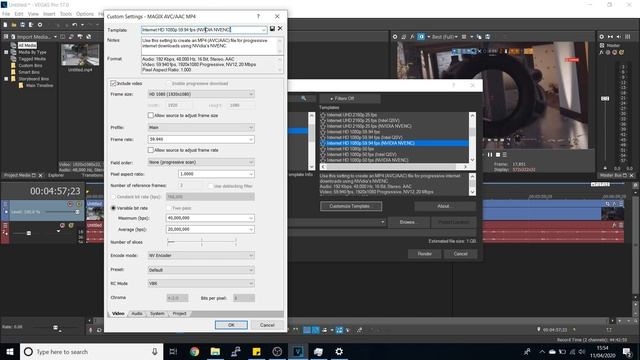640x360 pixels.
Task: Click the mute icon on the video track header
Action: pos(70,204)
